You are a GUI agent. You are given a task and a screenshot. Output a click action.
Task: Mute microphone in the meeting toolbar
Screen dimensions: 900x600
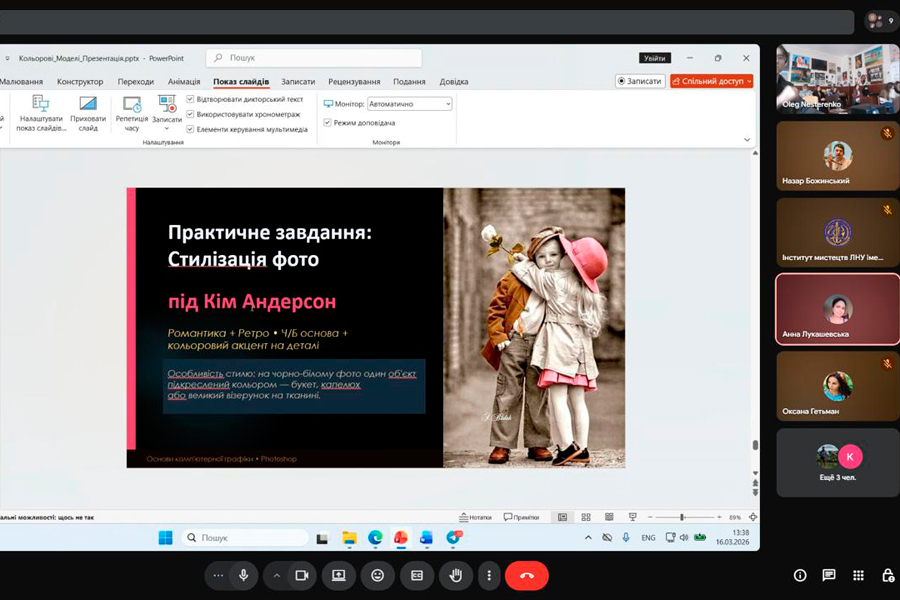point(243,575)
